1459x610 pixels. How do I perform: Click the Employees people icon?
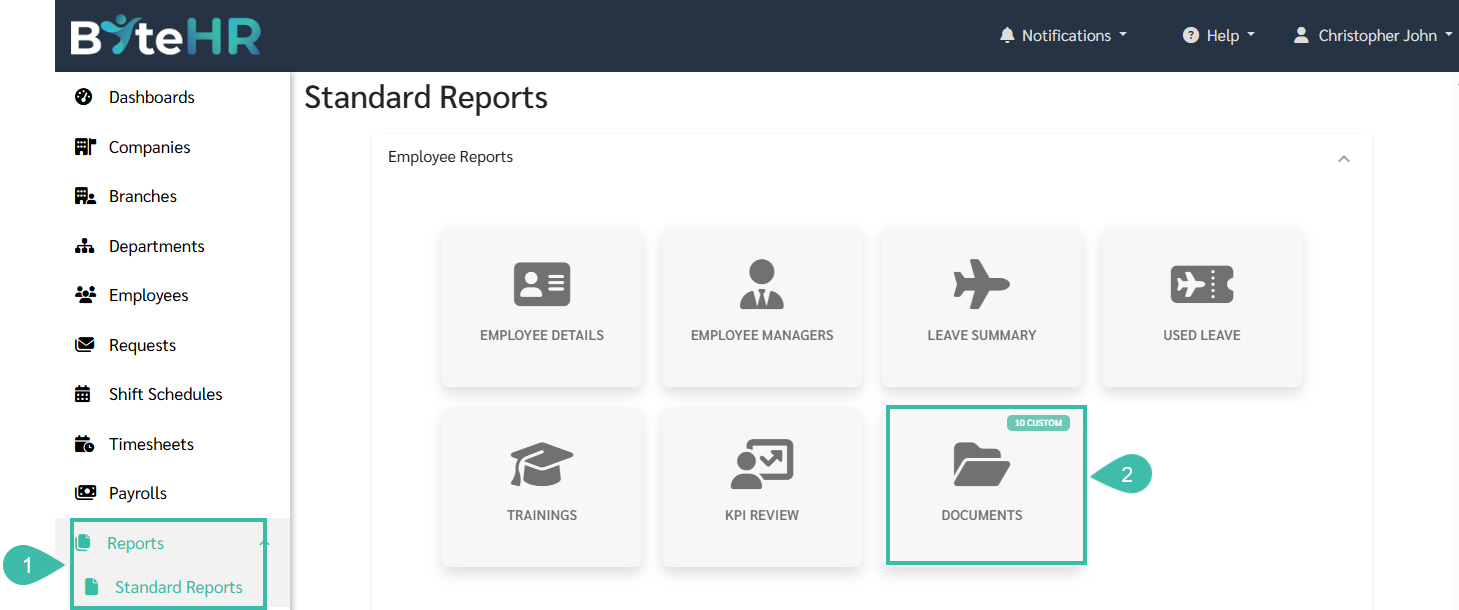(x=85, y=295)
